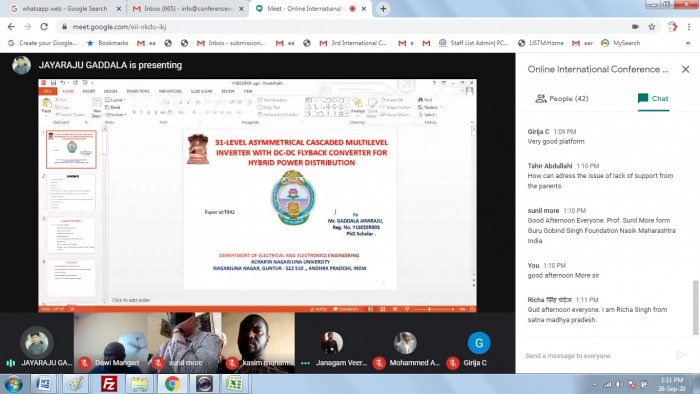Open the Staff List Admin bookmark
Viewport: 700px width, 394px height.
click(474, 43)
